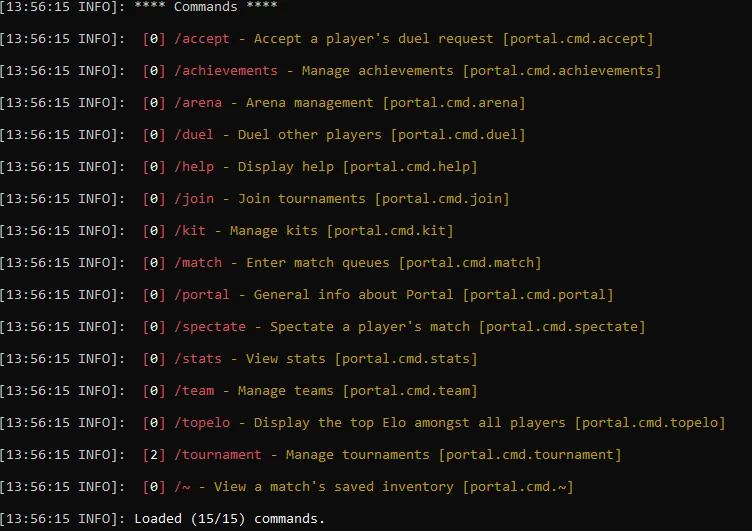Click the /topelo command name
This screenshot has height=531, width=752.
(x=202, y=423)
